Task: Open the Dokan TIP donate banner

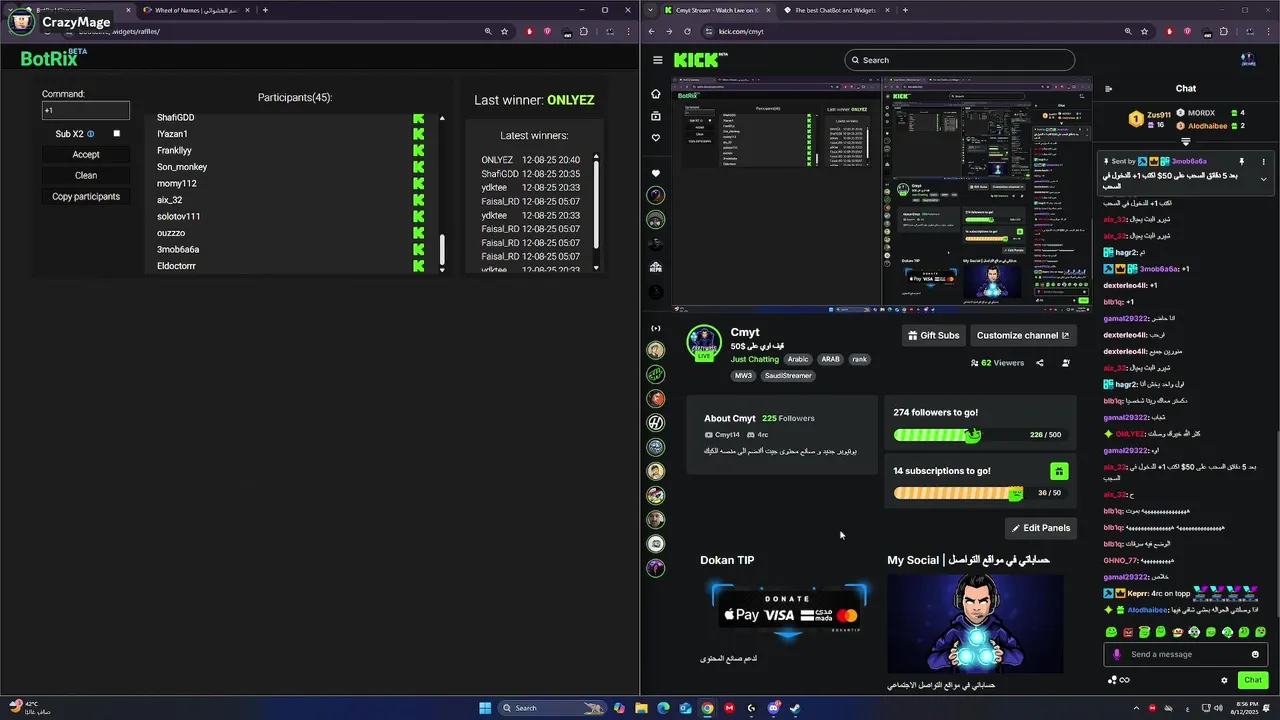Action: pyautogui.click(x=789, y=612)
